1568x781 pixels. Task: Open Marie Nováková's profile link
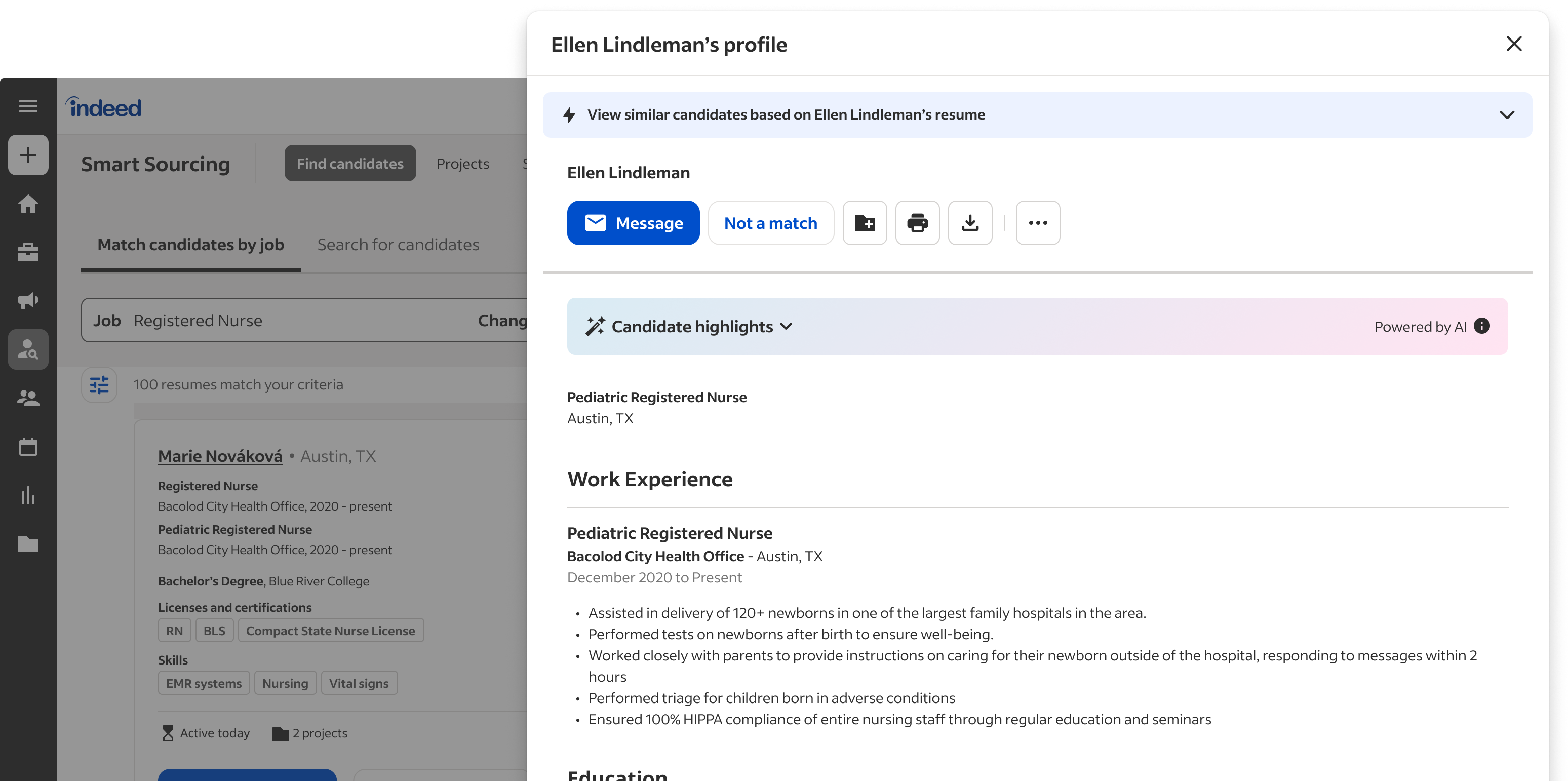click(220, 456)
